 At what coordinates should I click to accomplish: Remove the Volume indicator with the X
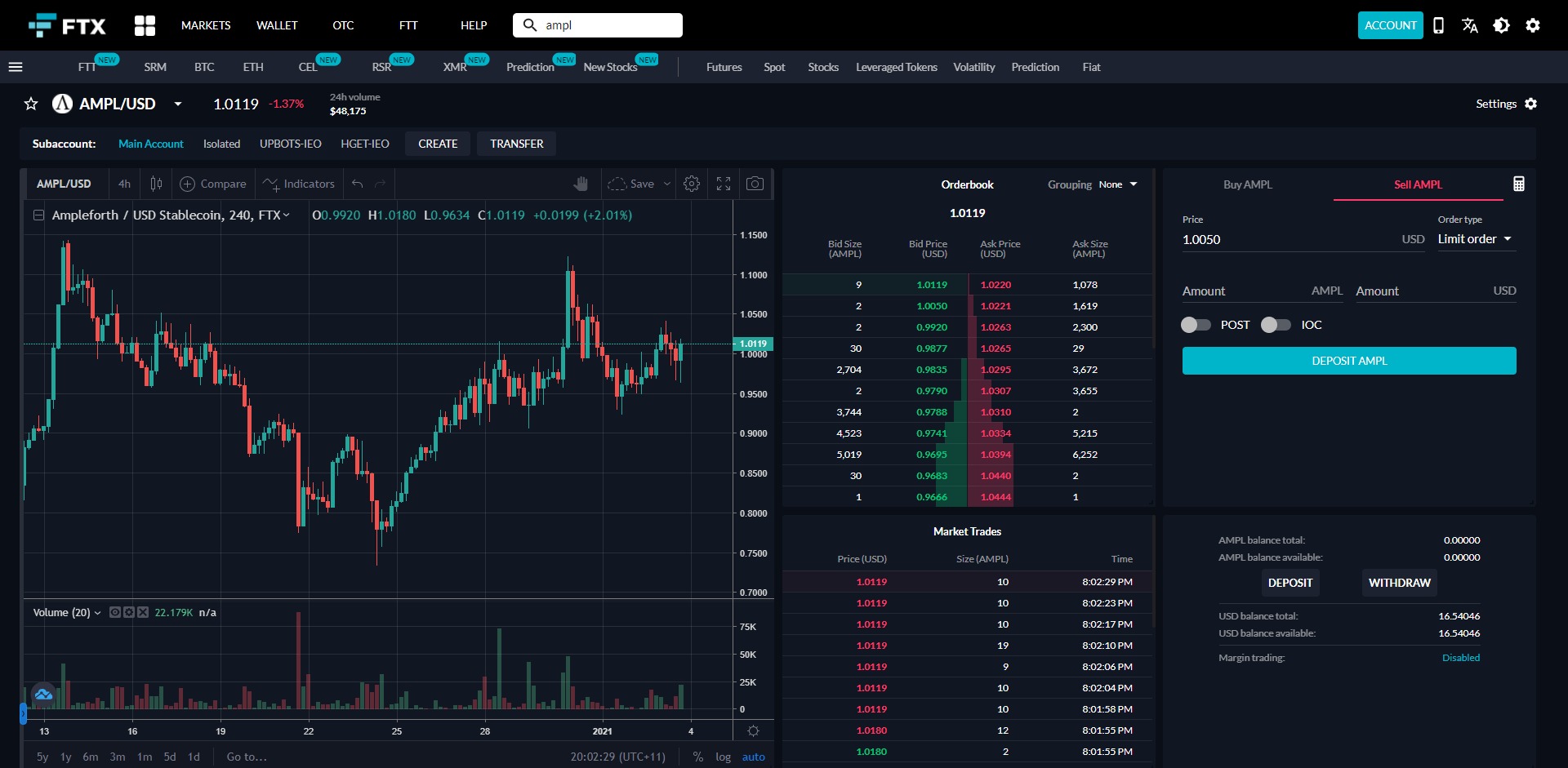(x=143, y=612)
